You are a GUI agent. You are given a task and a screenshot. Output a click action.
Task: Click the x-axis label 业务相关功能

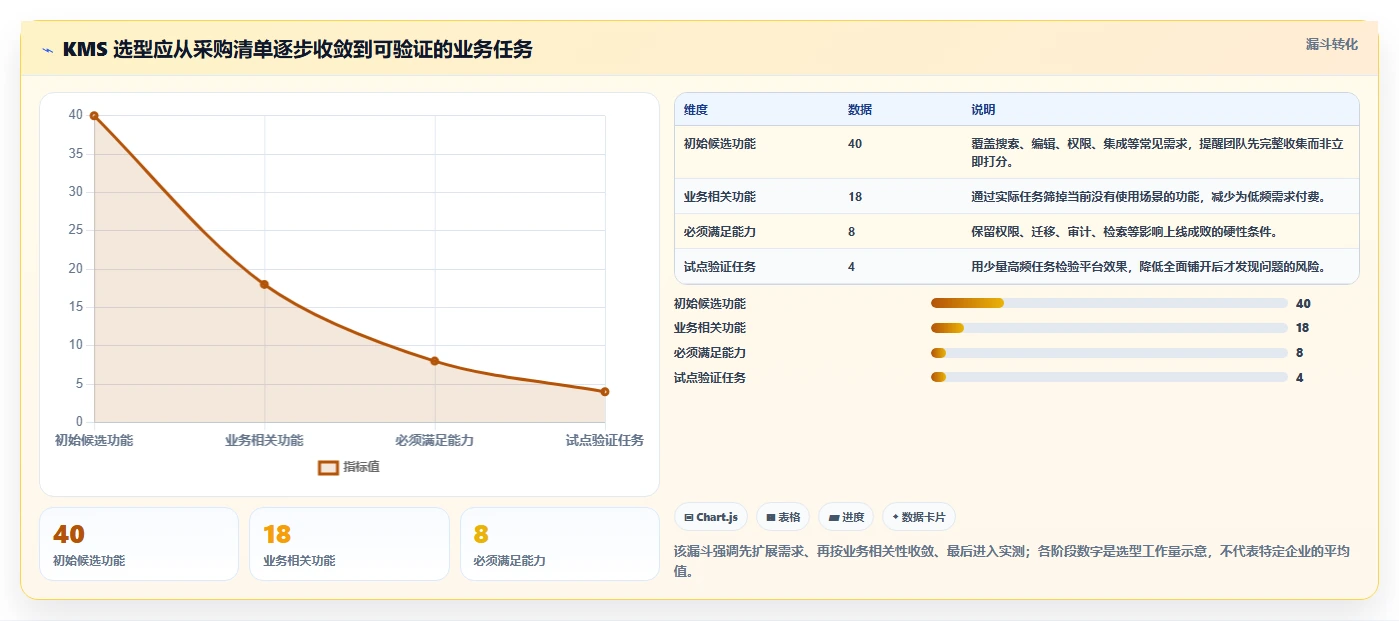click(x=264, y=440)
